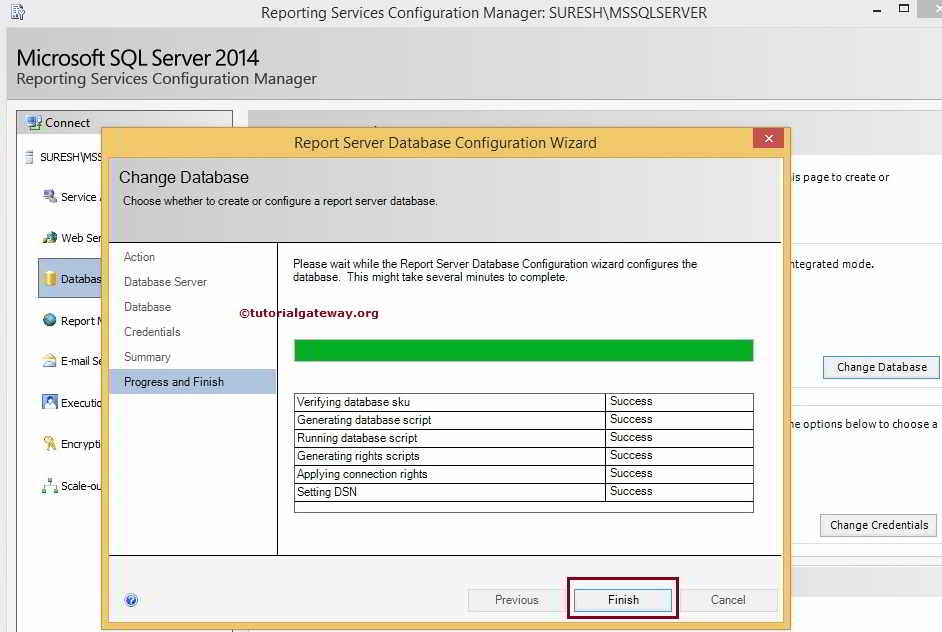Click the 'Setting DSN' row

[x=523, y=492]
